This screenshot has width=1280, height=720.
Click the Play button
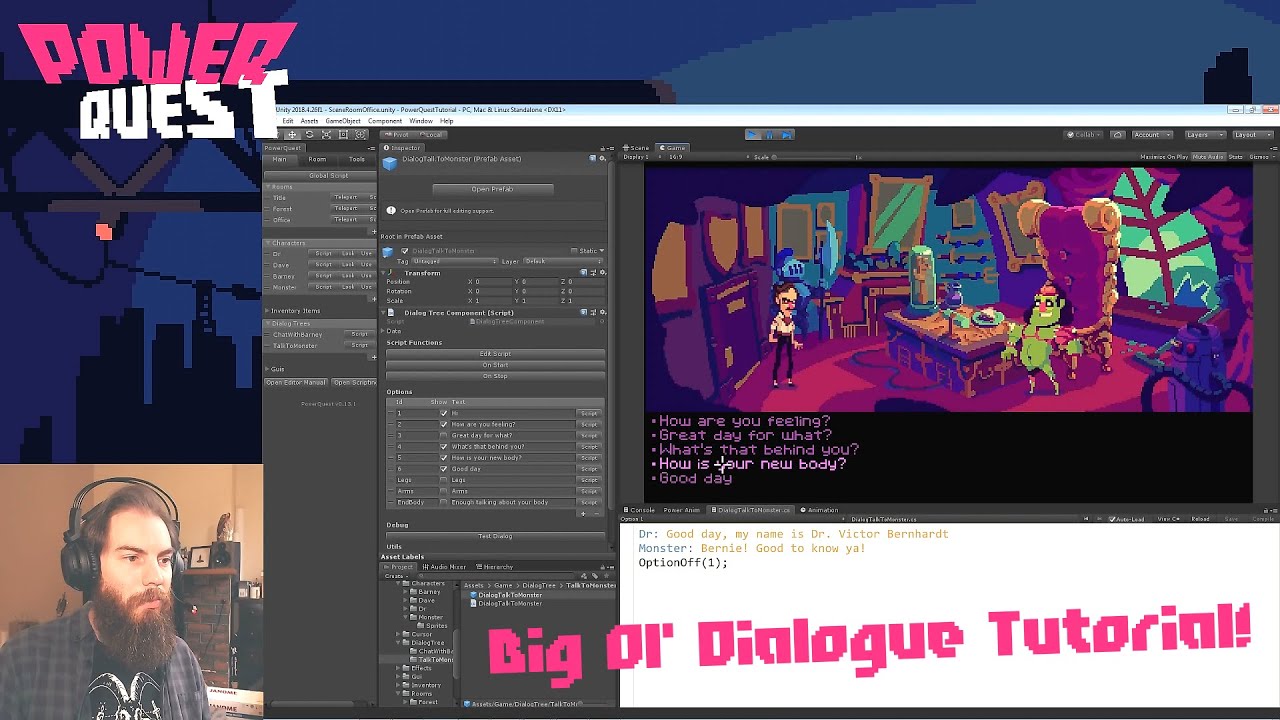tap(752, 134)
